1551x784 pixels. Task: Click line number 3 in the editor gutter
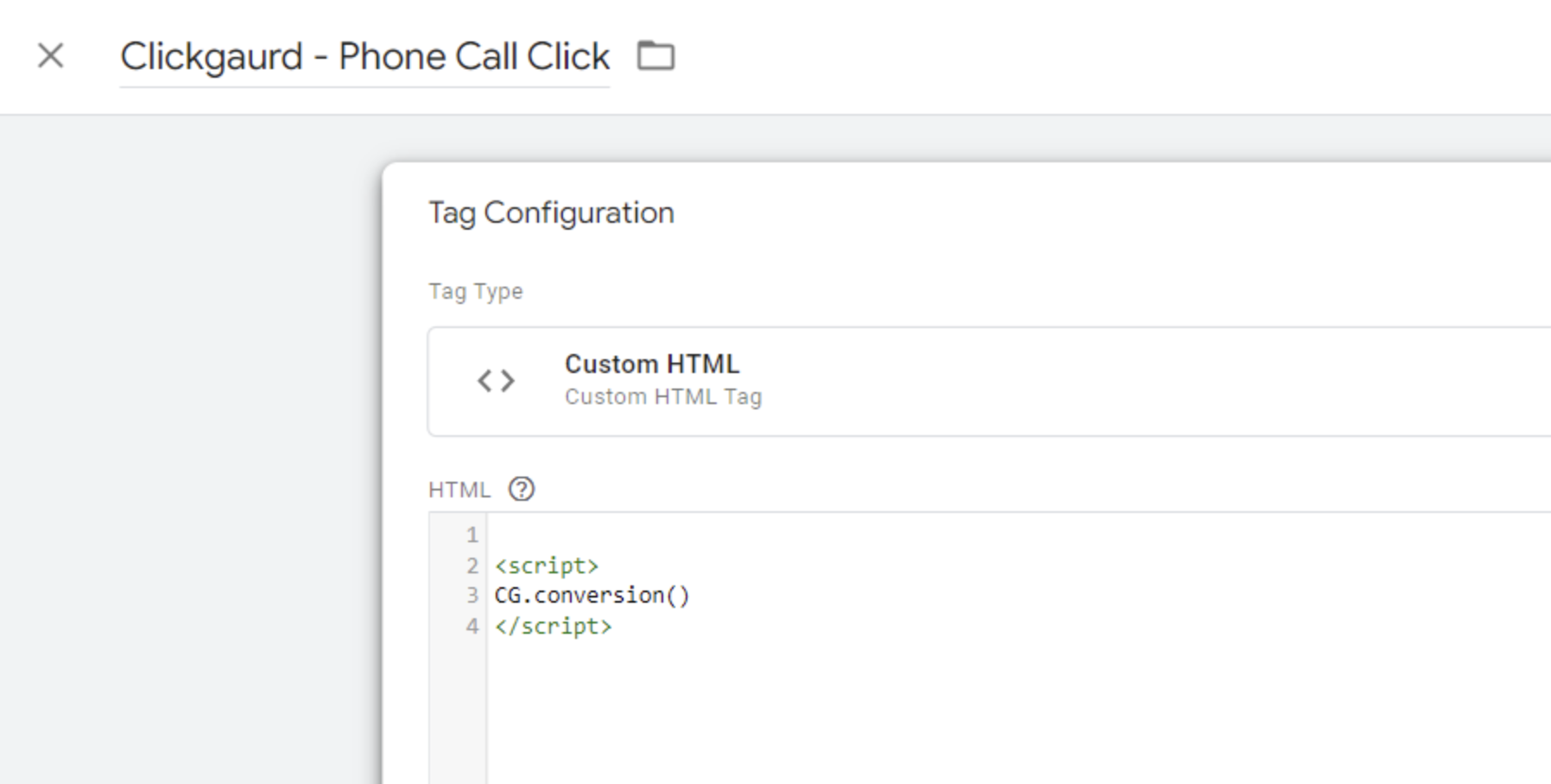click(x=472, y=596)
